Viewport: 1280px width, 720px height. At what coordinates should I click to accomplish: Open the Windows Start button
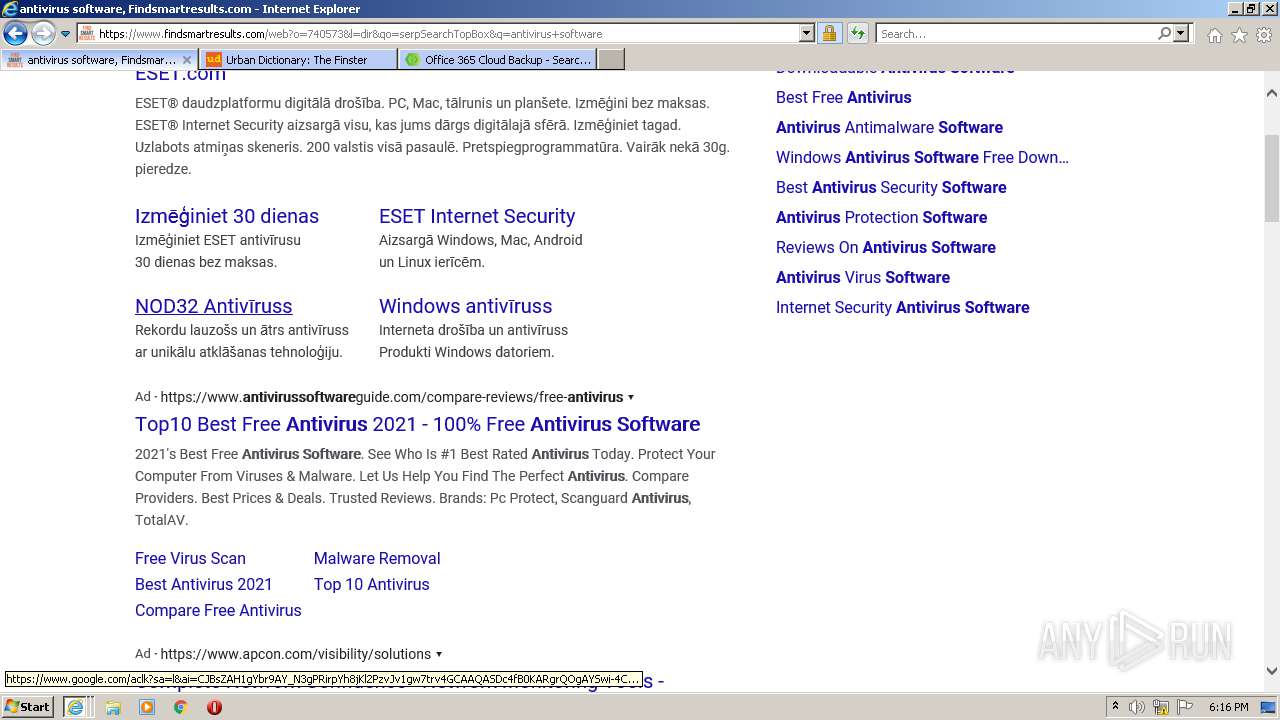(28, 706)
